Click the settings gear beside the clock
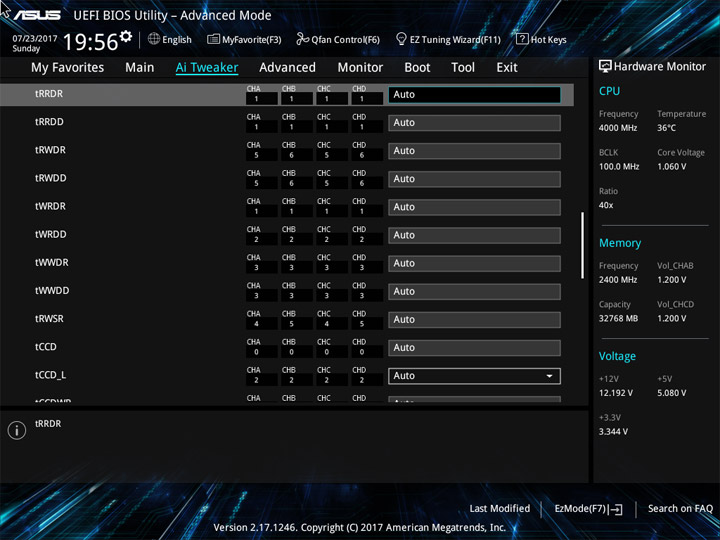The width and height of the screenshot is (720, 540). (x=126, y=36)
